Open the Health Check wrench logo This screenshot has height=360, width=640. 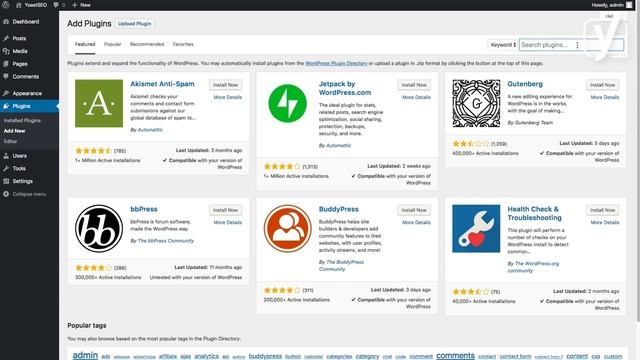tap(476, 229)
